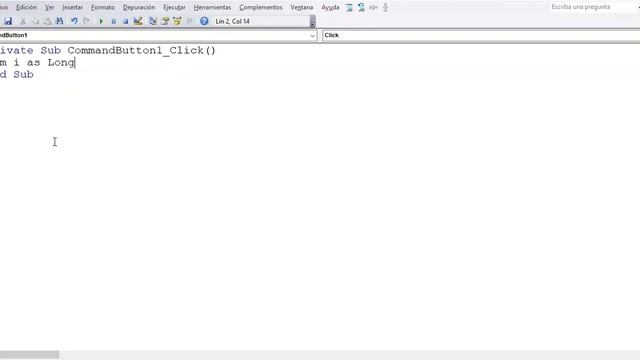Open the Ayuda menu
The image size is (640, 360).
330,7
